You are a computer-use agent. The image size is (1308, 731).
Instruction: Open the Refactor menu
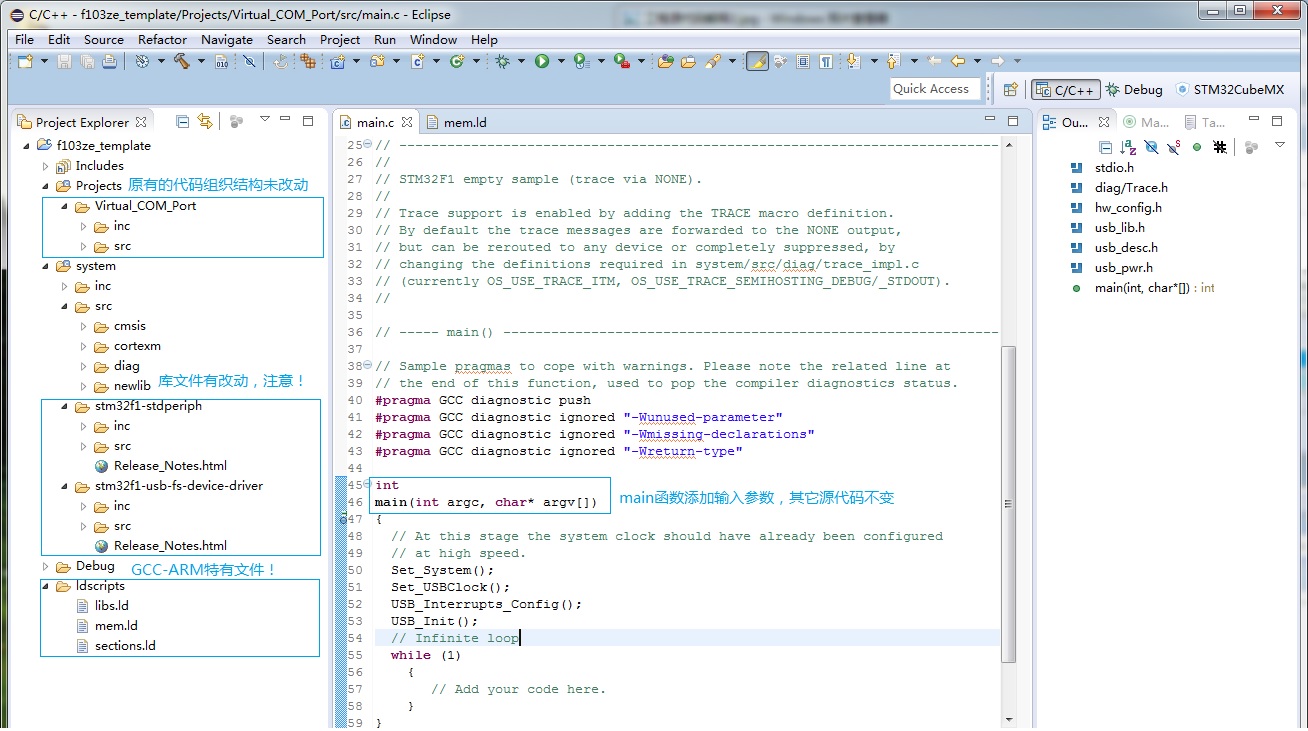(x=162, y=39)
